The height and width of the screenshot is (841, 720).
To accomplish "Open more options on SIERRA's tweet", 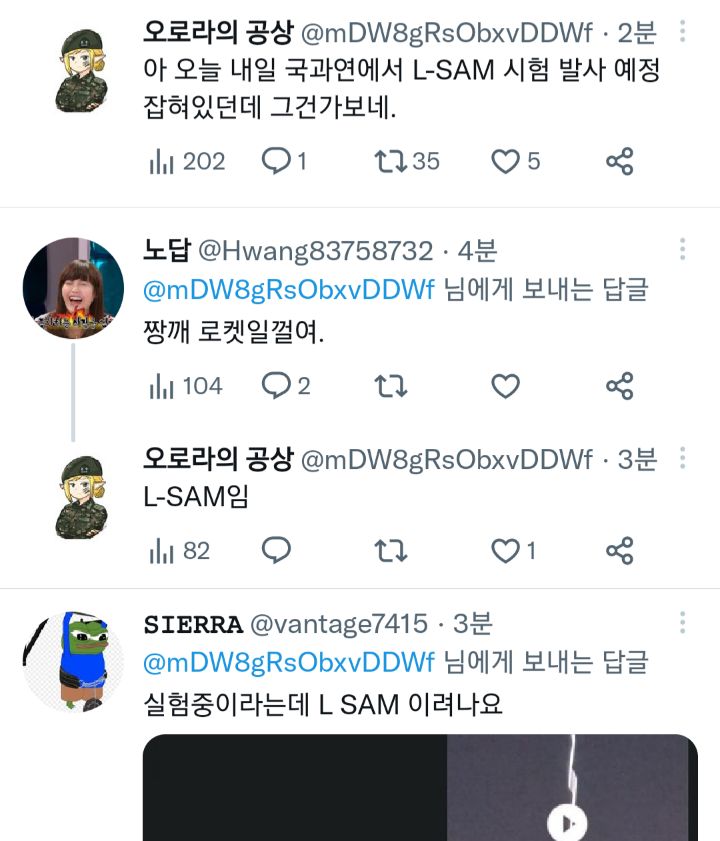I will (682, 622).
